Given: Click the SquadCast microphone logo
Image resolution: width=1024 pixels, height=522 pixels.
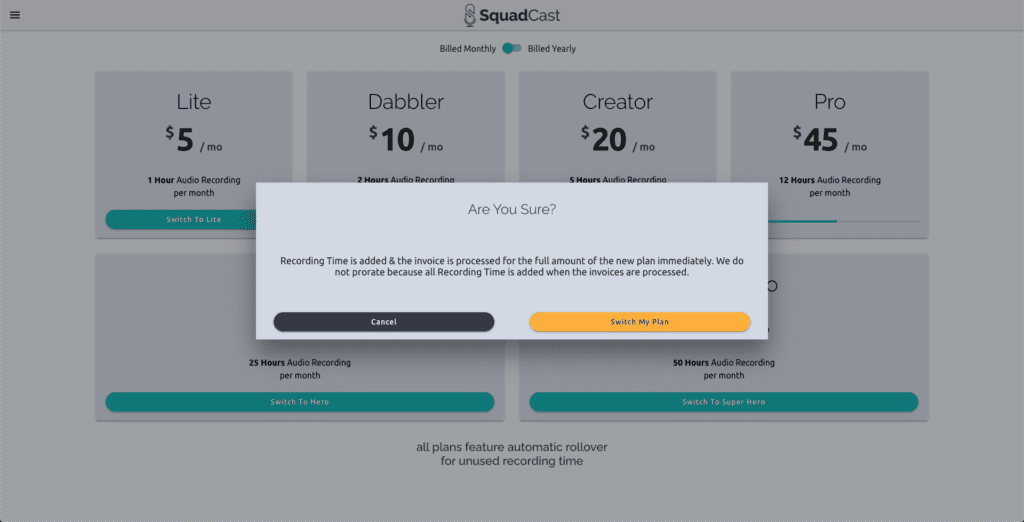Looking at the screenshot, I should (470, 15).
